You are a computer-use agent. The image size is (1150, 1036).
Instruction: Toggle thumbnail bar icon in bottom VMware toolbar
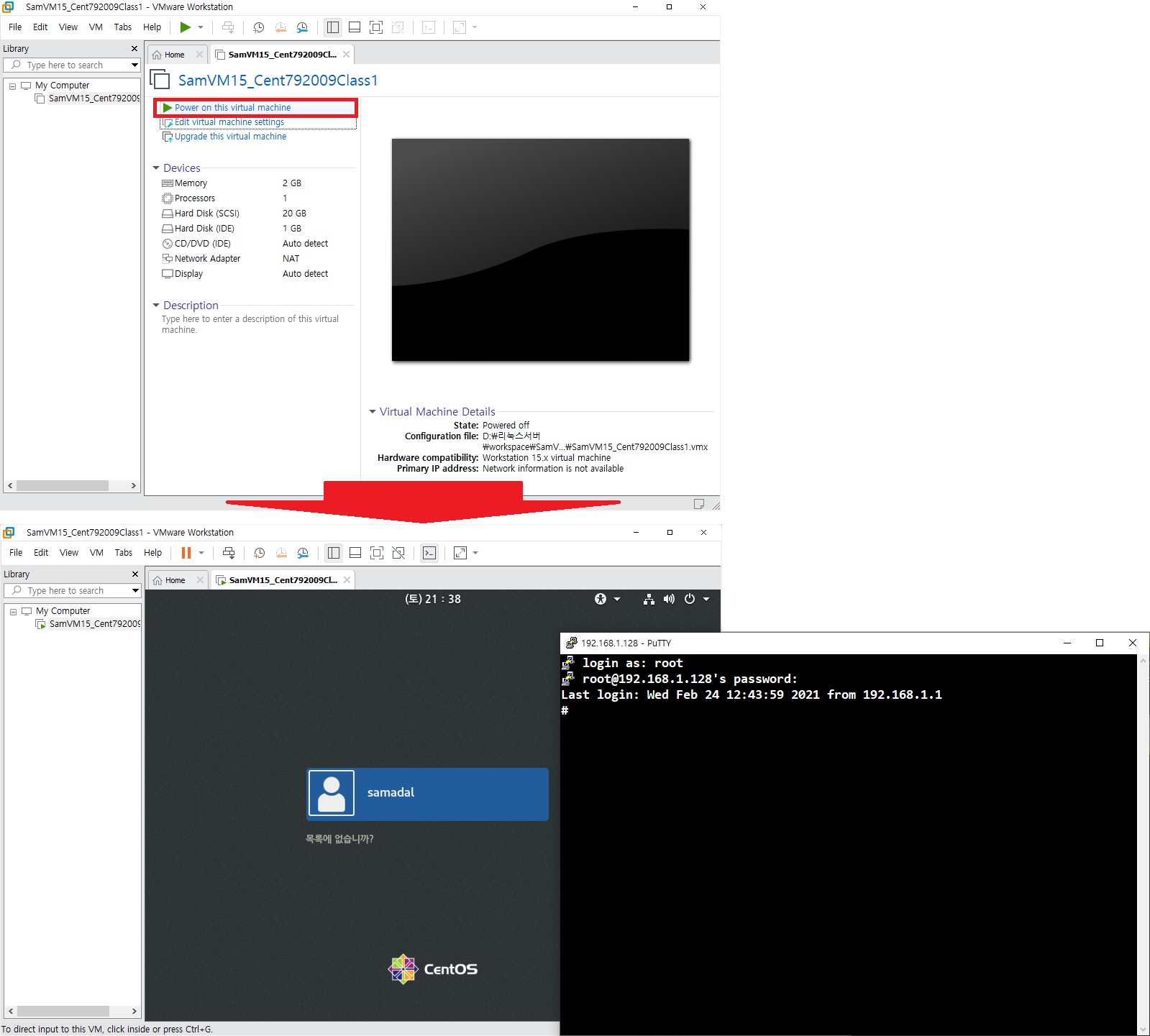[355, 553]
